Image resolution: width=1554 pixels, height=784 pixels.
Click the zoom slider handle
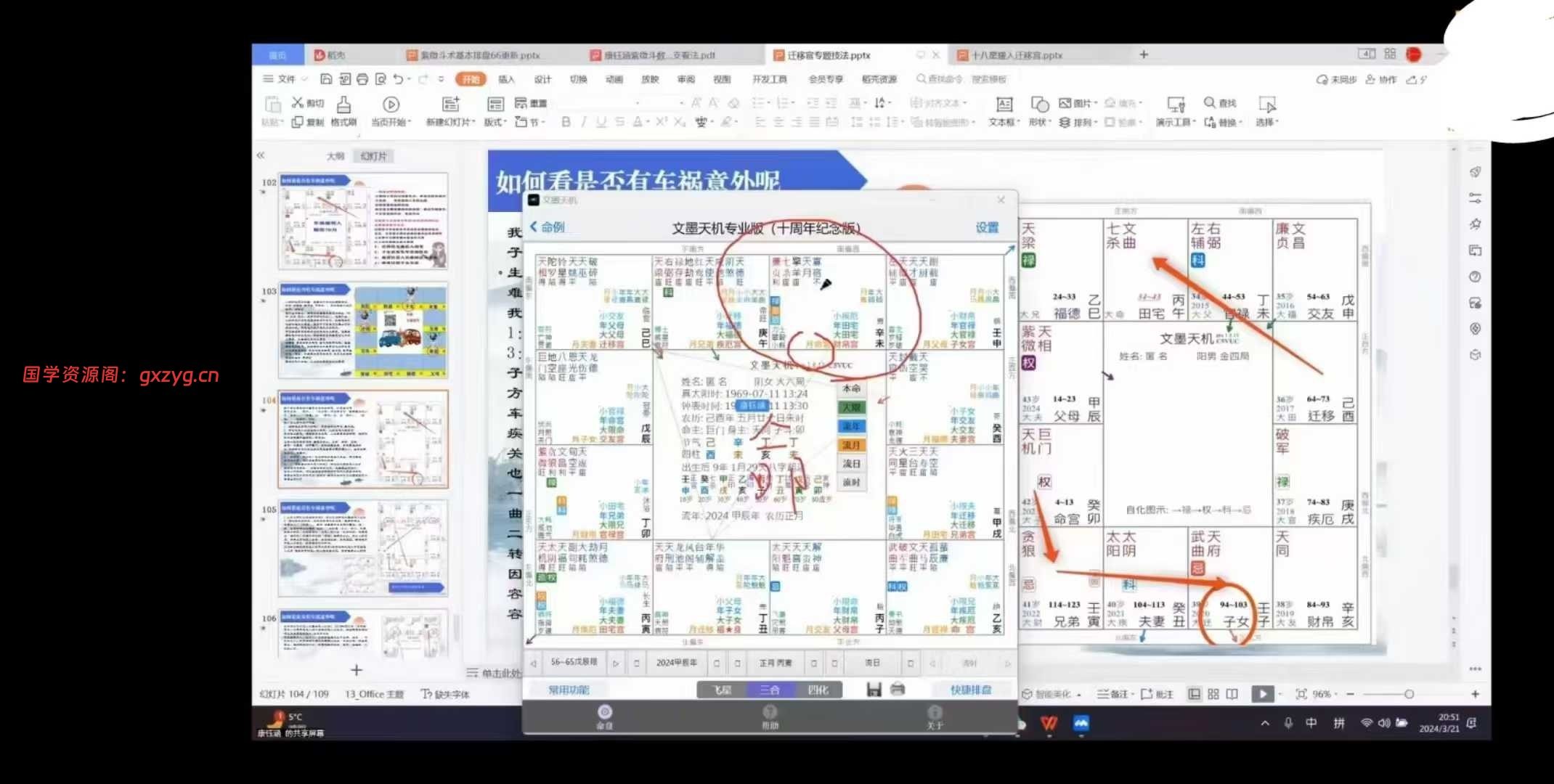pos(1409,694)
